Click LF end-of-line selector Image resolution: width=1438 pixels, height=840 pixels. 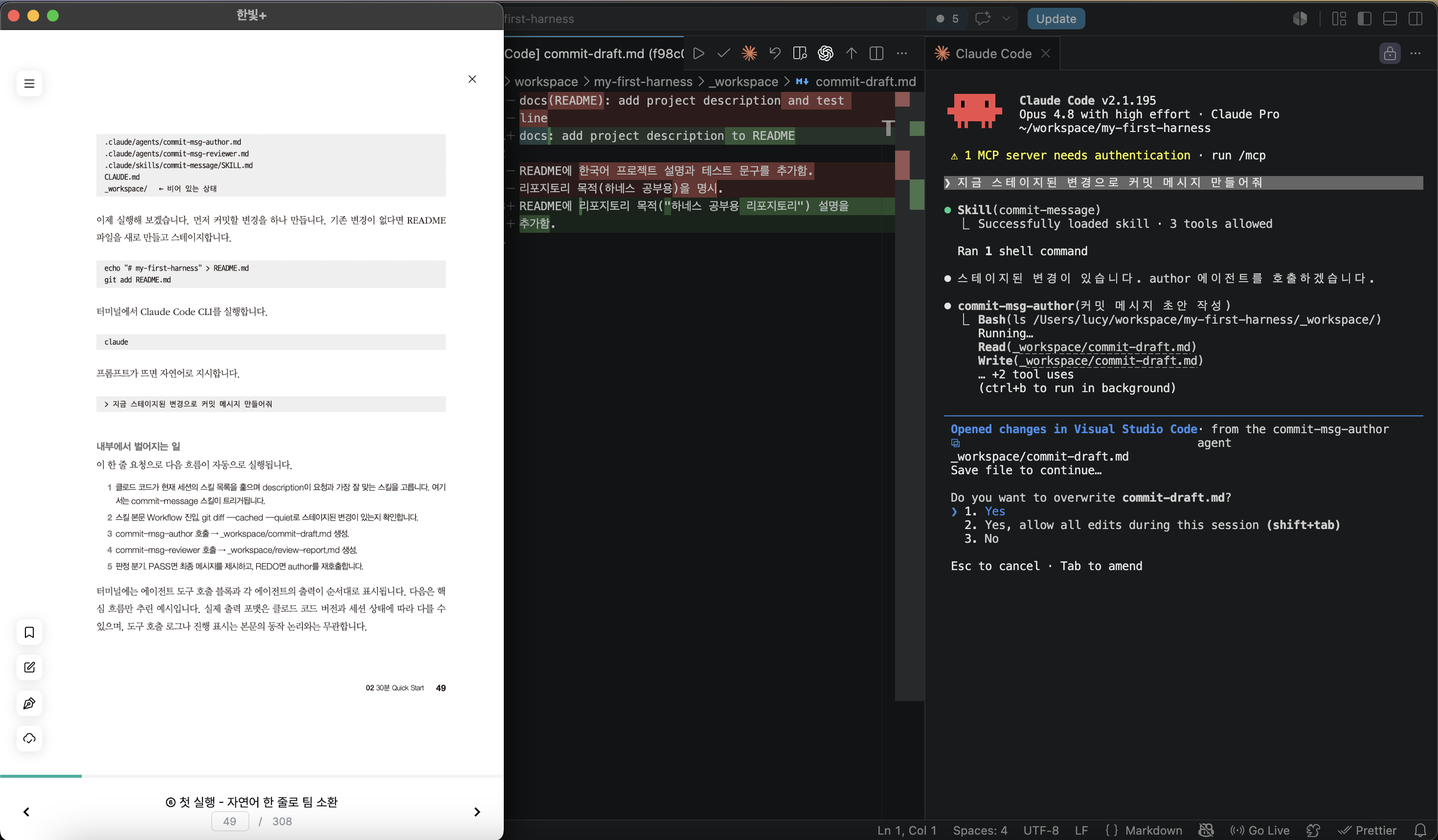[x=1081, y=830]
